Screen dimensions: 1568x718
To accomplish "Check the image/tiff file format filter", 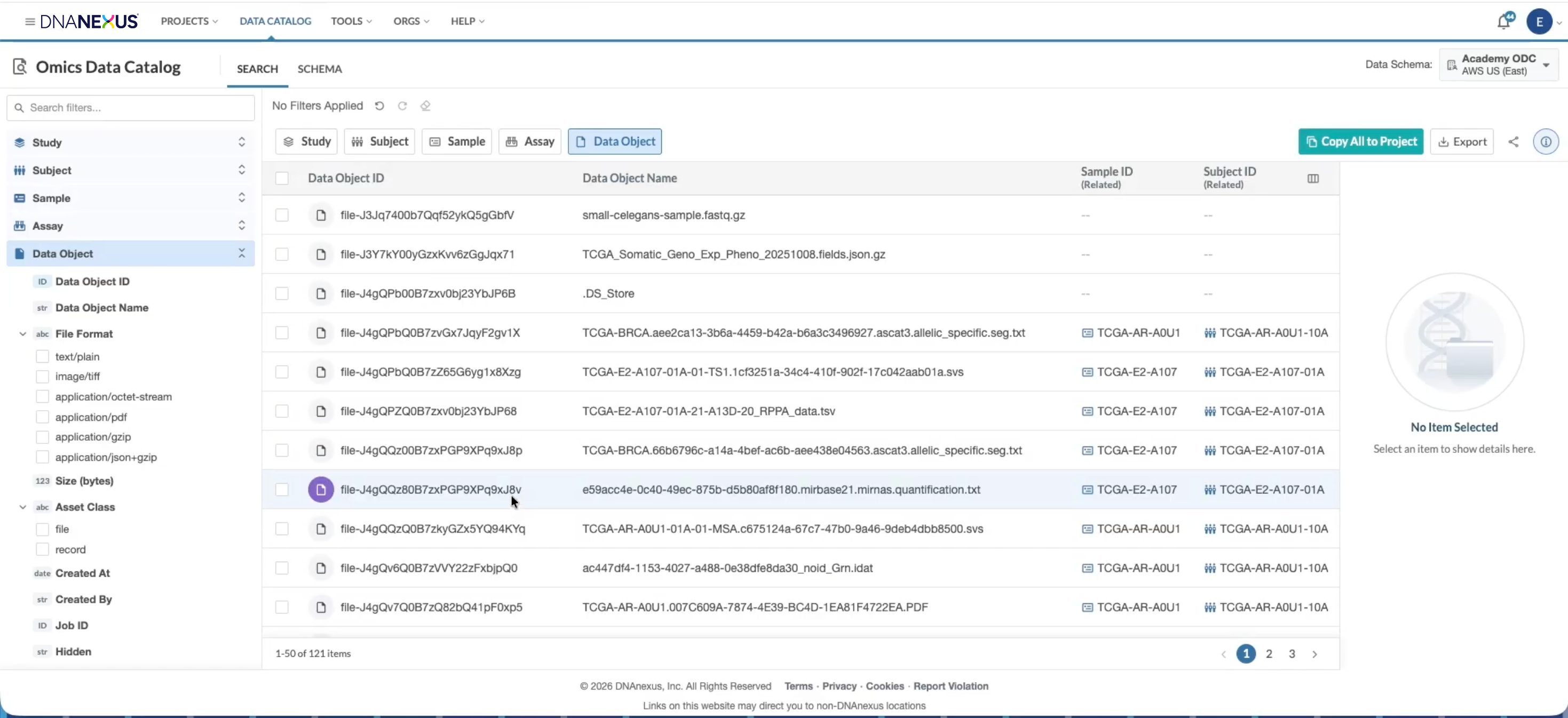I will point(43,377).
